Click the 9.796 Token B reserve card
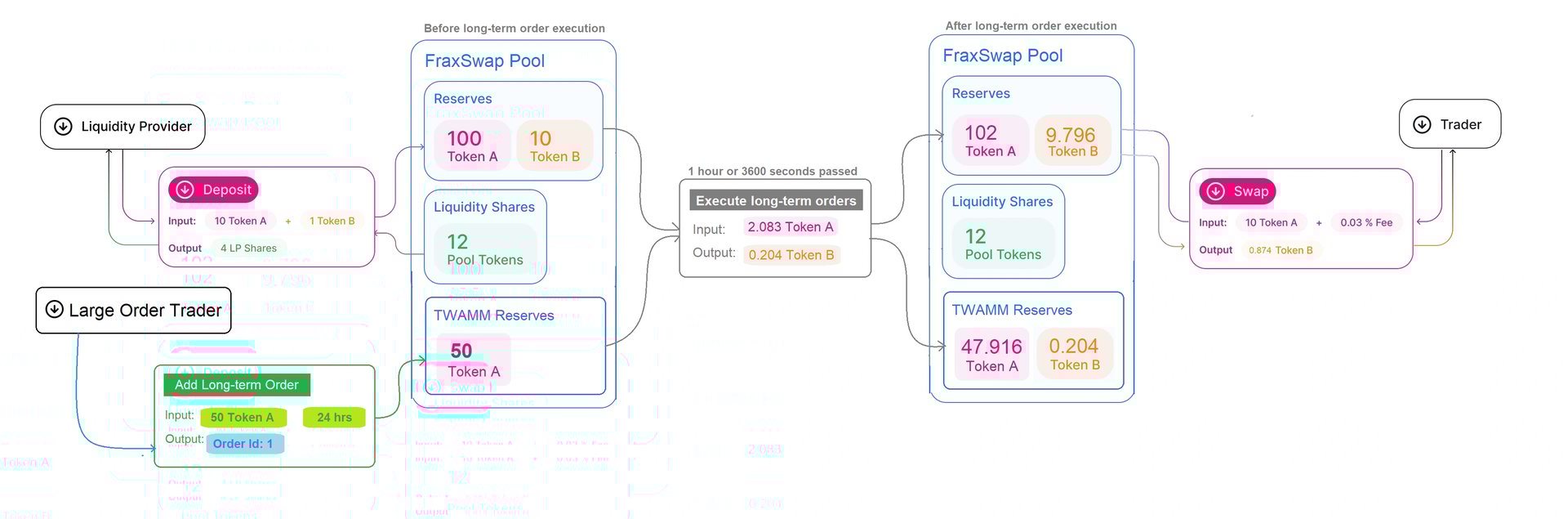 tap(1072, 140)
